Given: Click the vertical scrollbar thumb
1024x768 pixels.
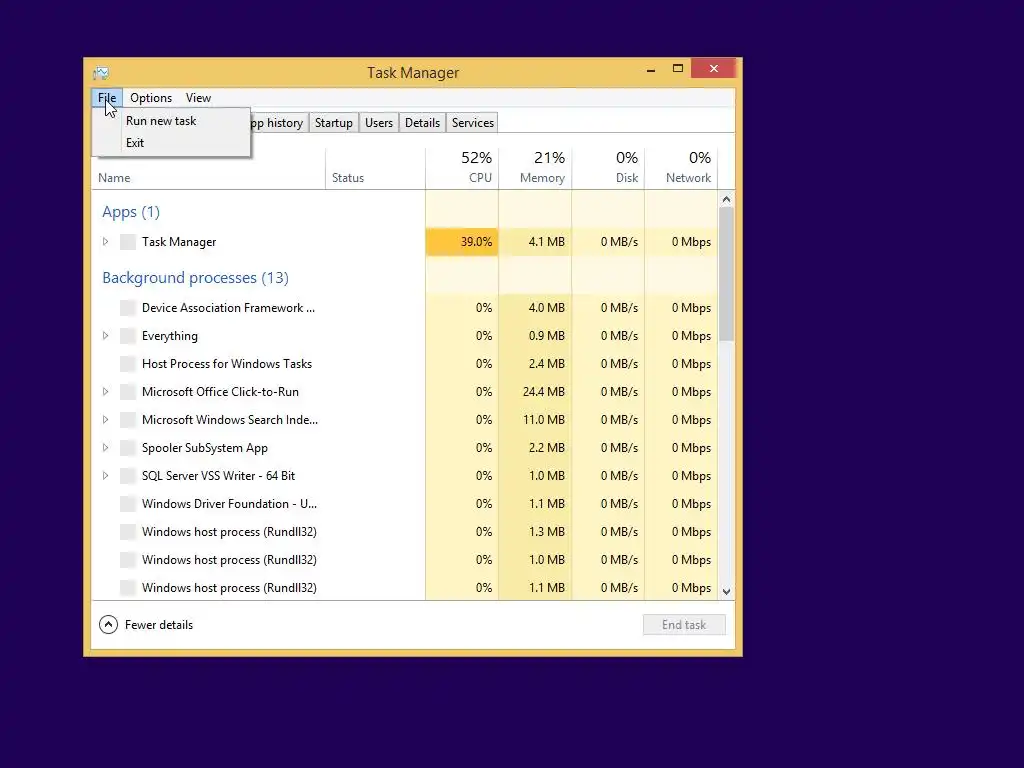Looking at the screenshot, I should coord(726,274).
